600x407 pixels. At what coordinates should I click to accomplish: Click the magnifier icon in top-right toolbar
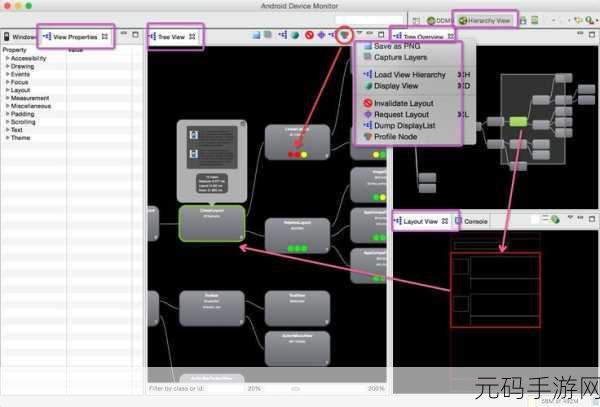tap(590, 20)
